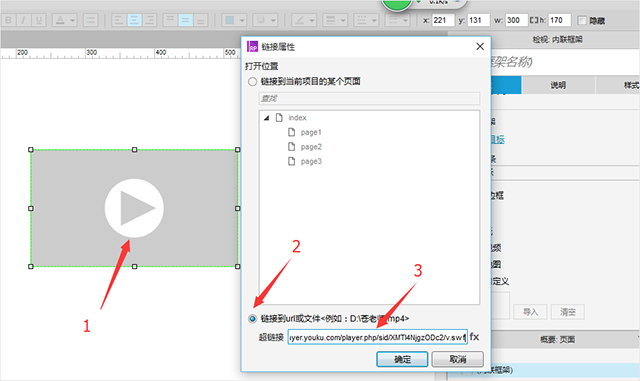
Task: Toggle underline text formatting
Action: tap(39, 20)
